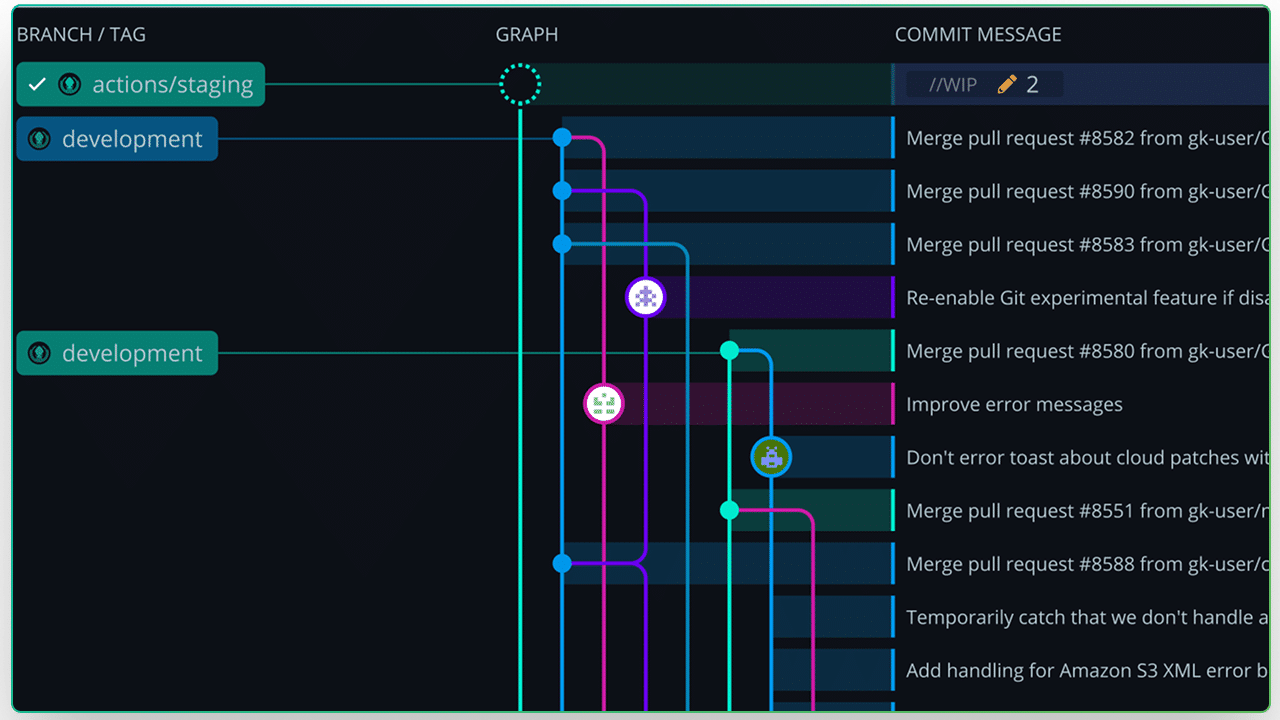Click the pencil edit icon in the //WIP row
1280x720 pixels.
point(1006,84)
